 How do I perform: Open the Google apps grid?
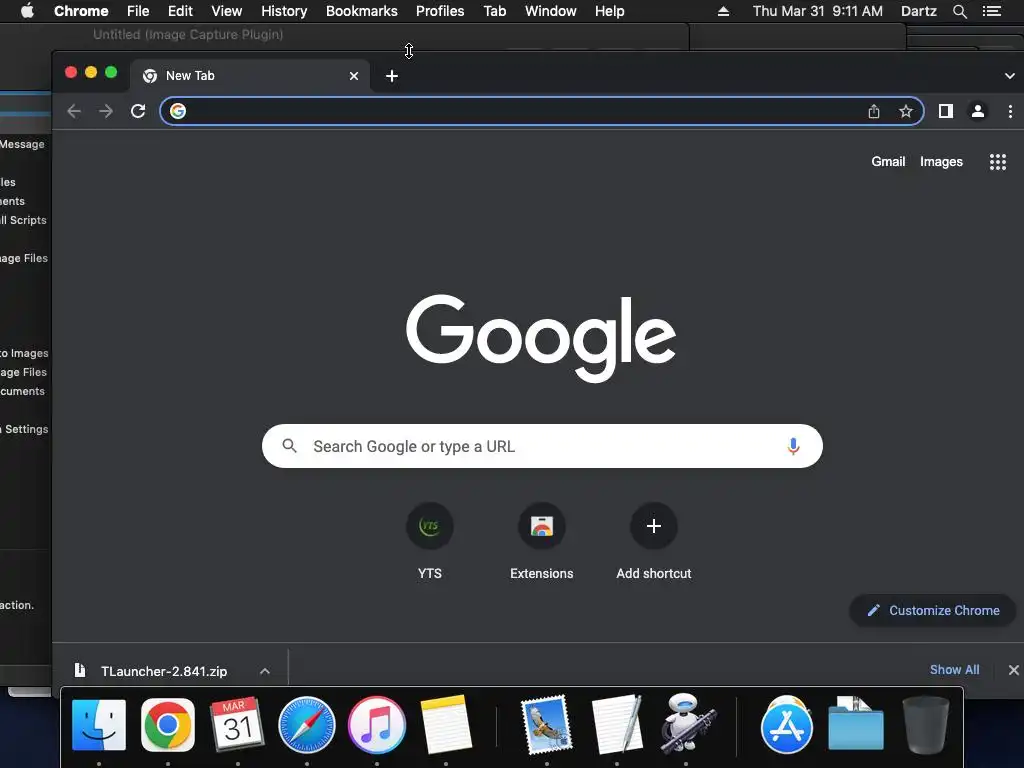[997, 162]
